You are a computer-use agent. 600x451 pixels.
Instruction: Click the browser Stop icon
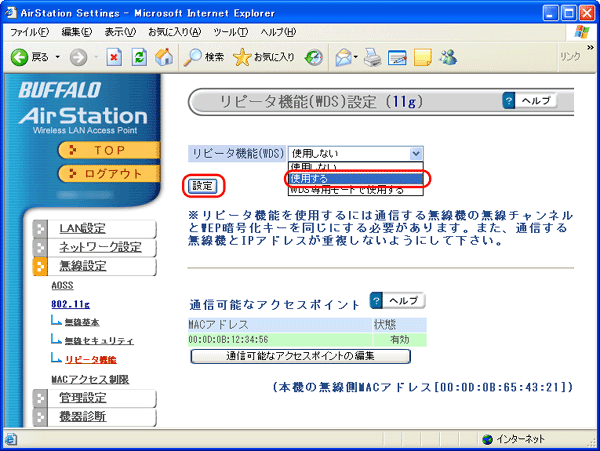[x=116, y=56]
